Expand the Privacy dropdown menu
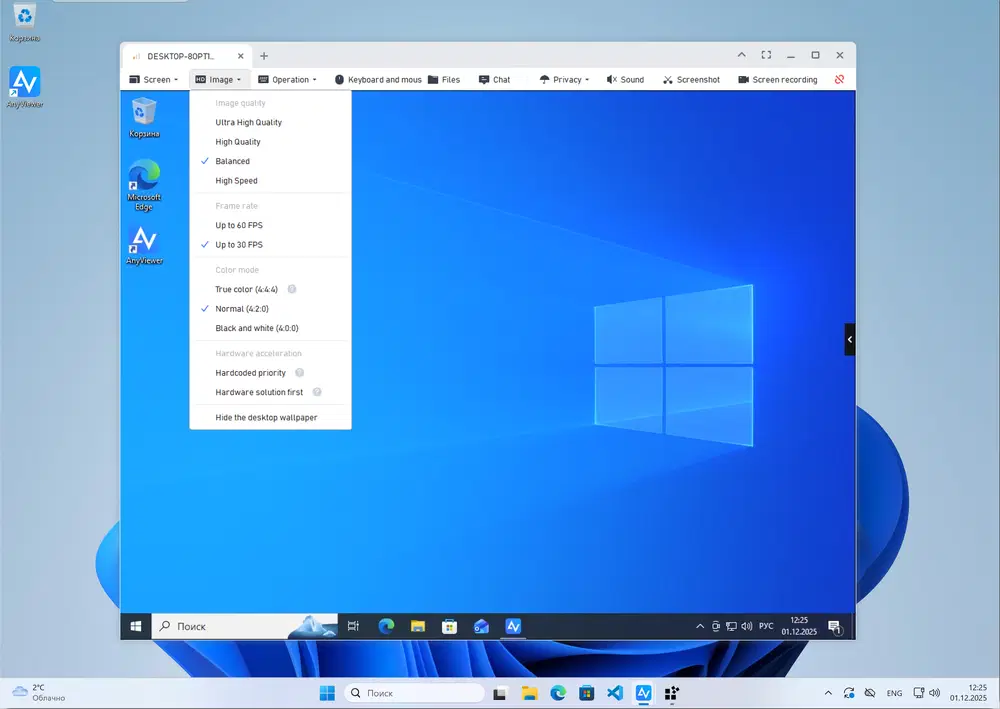 (564, 80)
